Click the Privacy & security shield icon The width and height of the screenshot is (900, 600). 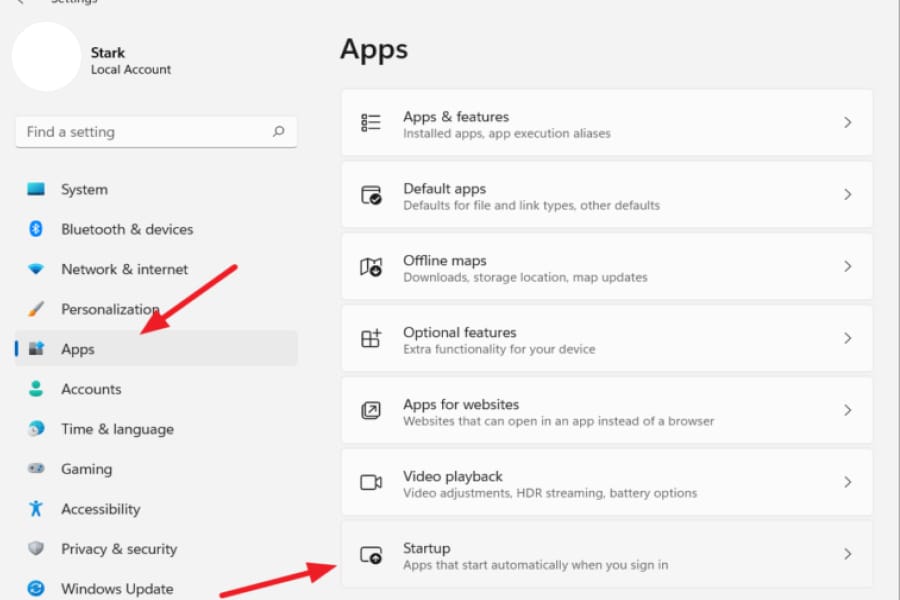point(36,548)
